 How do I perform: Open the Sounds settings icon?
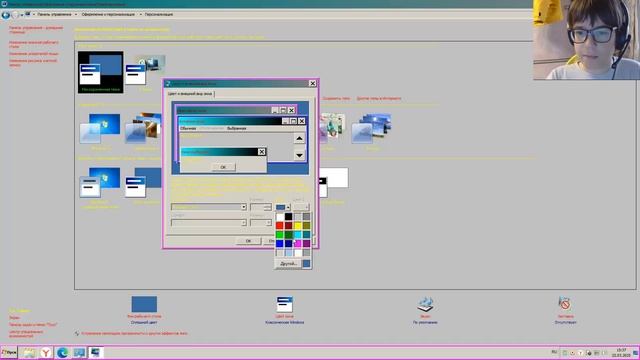click(x=425, y=304)
